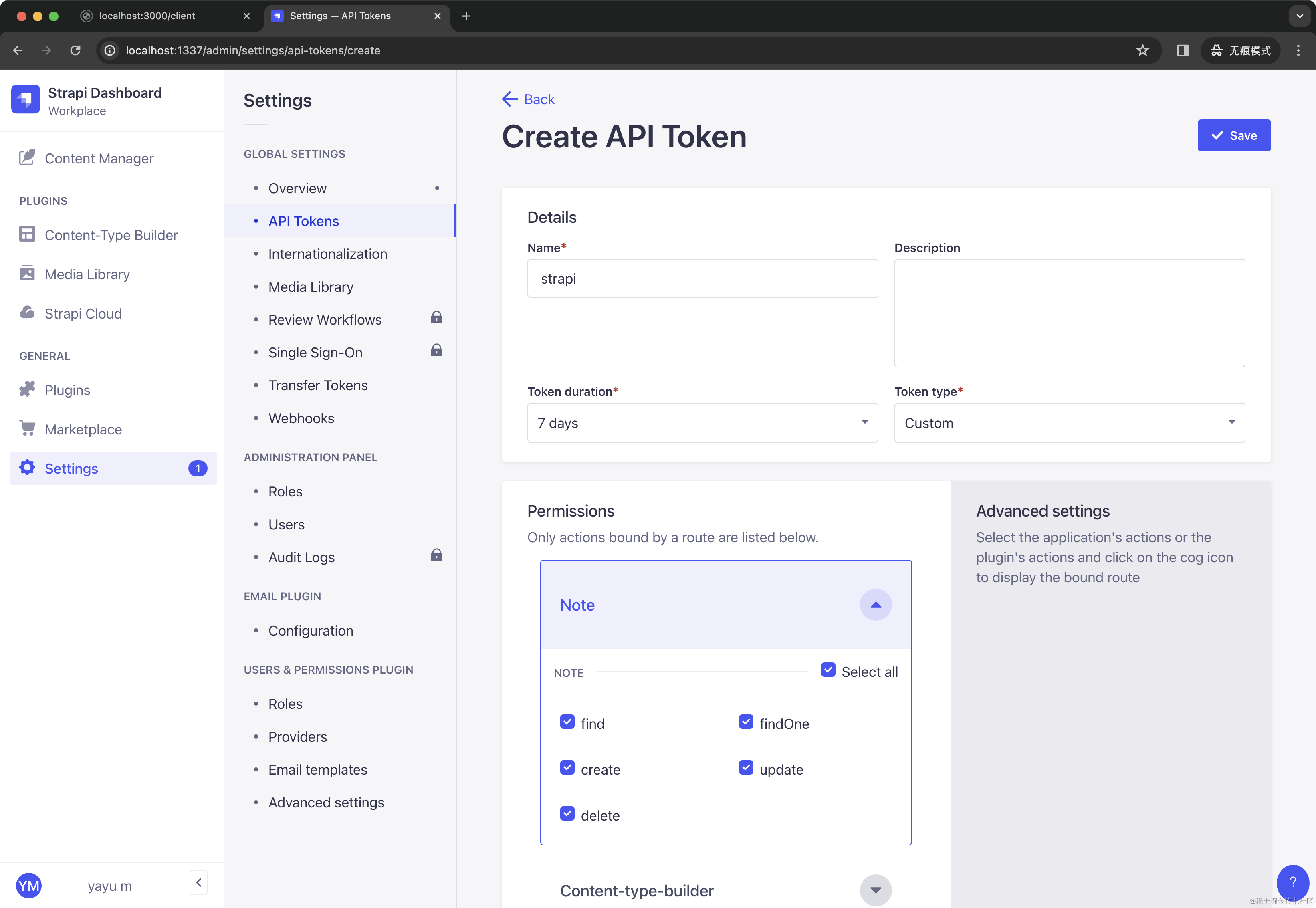The height and width of the screenshot is (908, 1316).
Task: Switch to the localhost:3000/client browser tab
Action: pos(147,16)
